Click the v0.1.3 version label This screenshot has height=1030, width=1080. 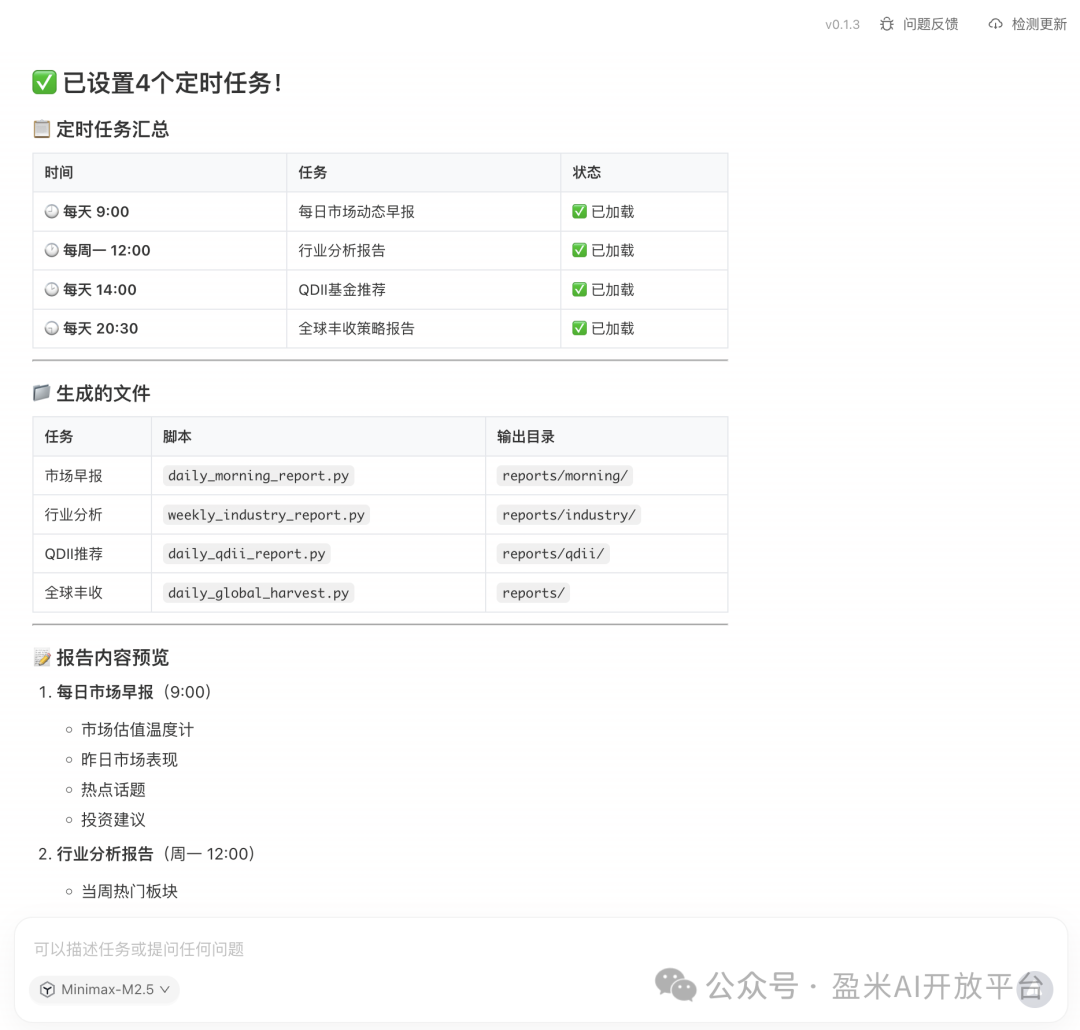[842, 25]
